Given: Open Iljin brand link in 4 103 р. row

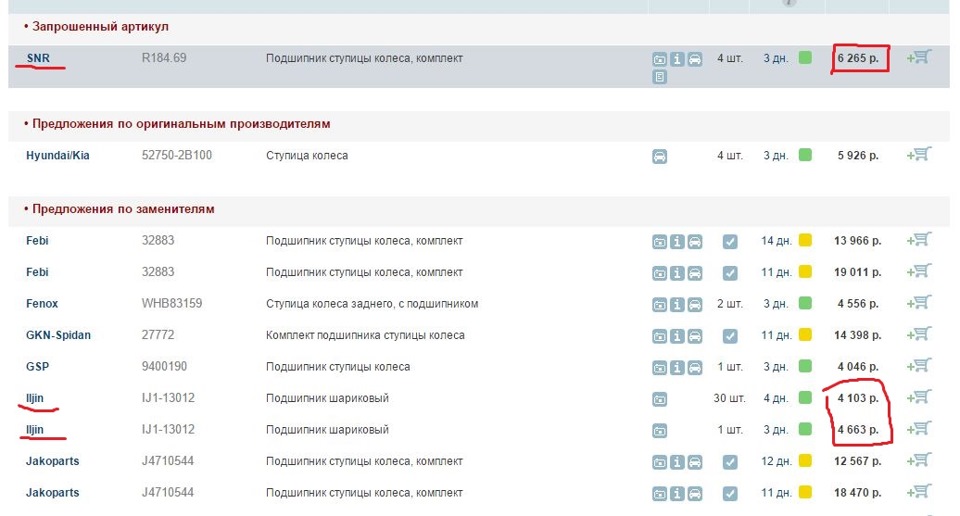Looking at the screenshot, I should [35, 398].
